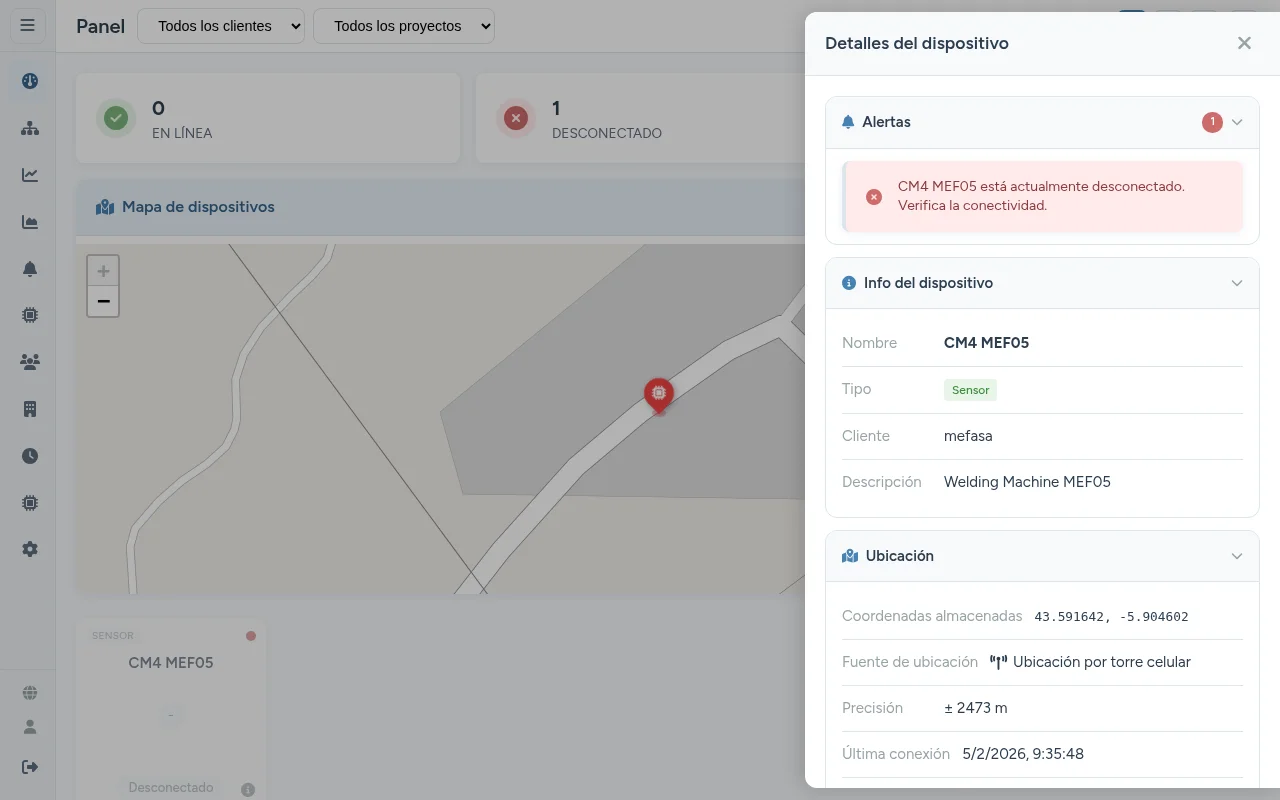This screenshot has height=800, width=1280.
Task: Click the zoom in button on the map
Action: (103, 270)
